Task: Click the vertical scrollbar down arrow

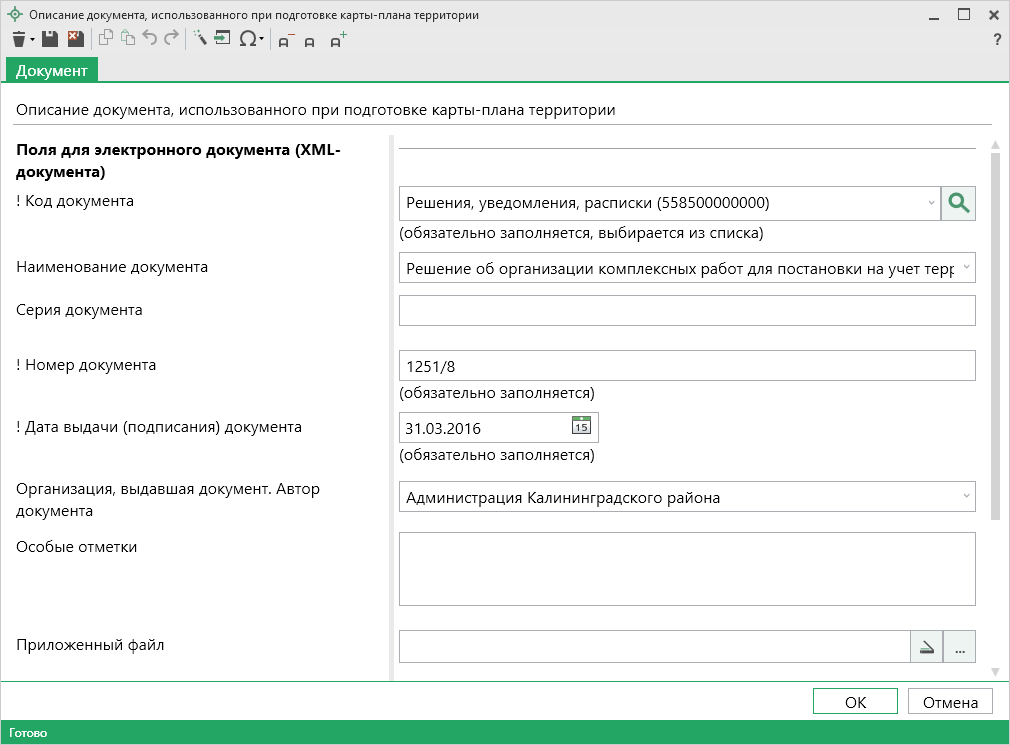Action: 995,671
